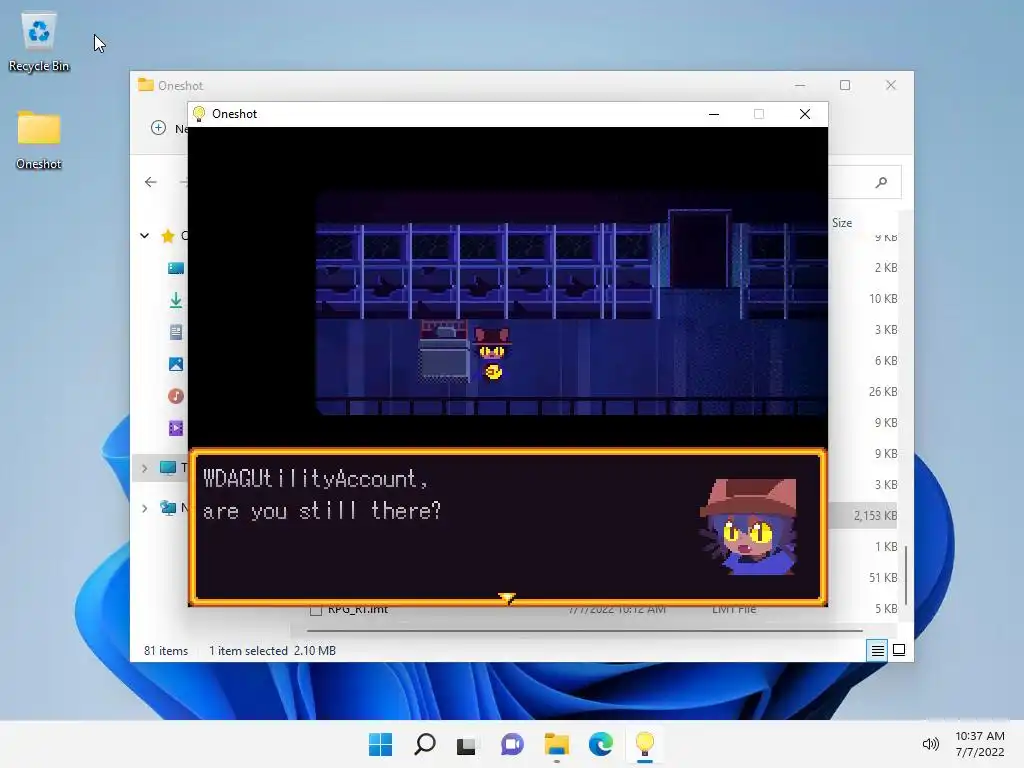
Task: Open Pictures icon in Explorer sidebar
Action: tap(176, 364)
